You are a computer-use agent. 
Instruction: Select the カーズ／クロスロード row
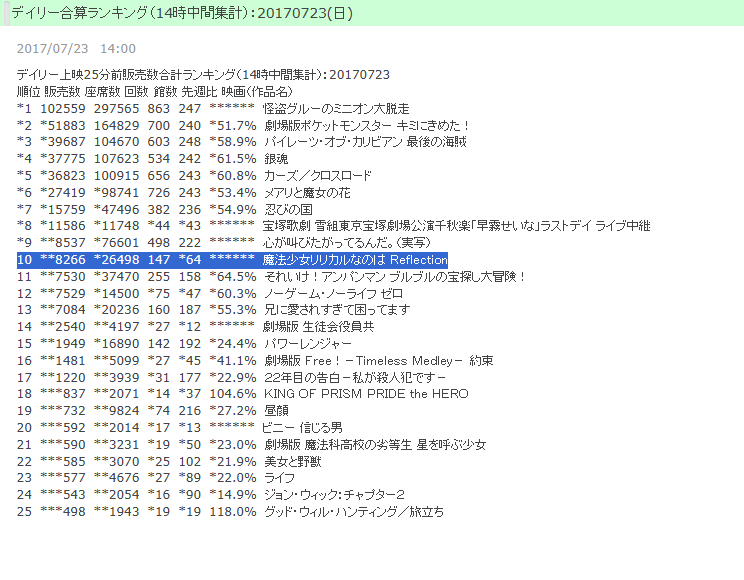194,176
